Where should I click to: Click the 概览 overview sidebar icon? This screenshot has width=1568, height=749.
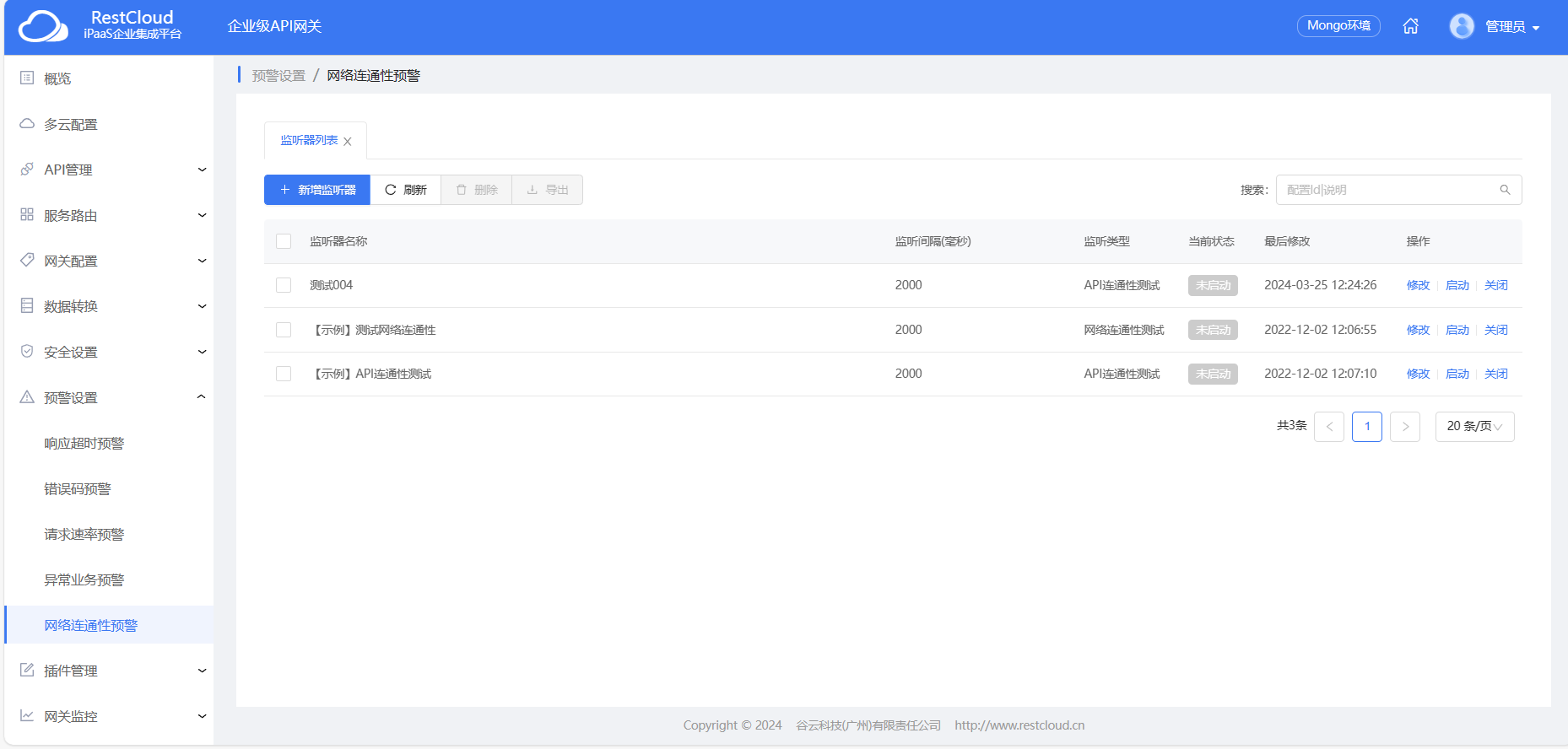27,78
